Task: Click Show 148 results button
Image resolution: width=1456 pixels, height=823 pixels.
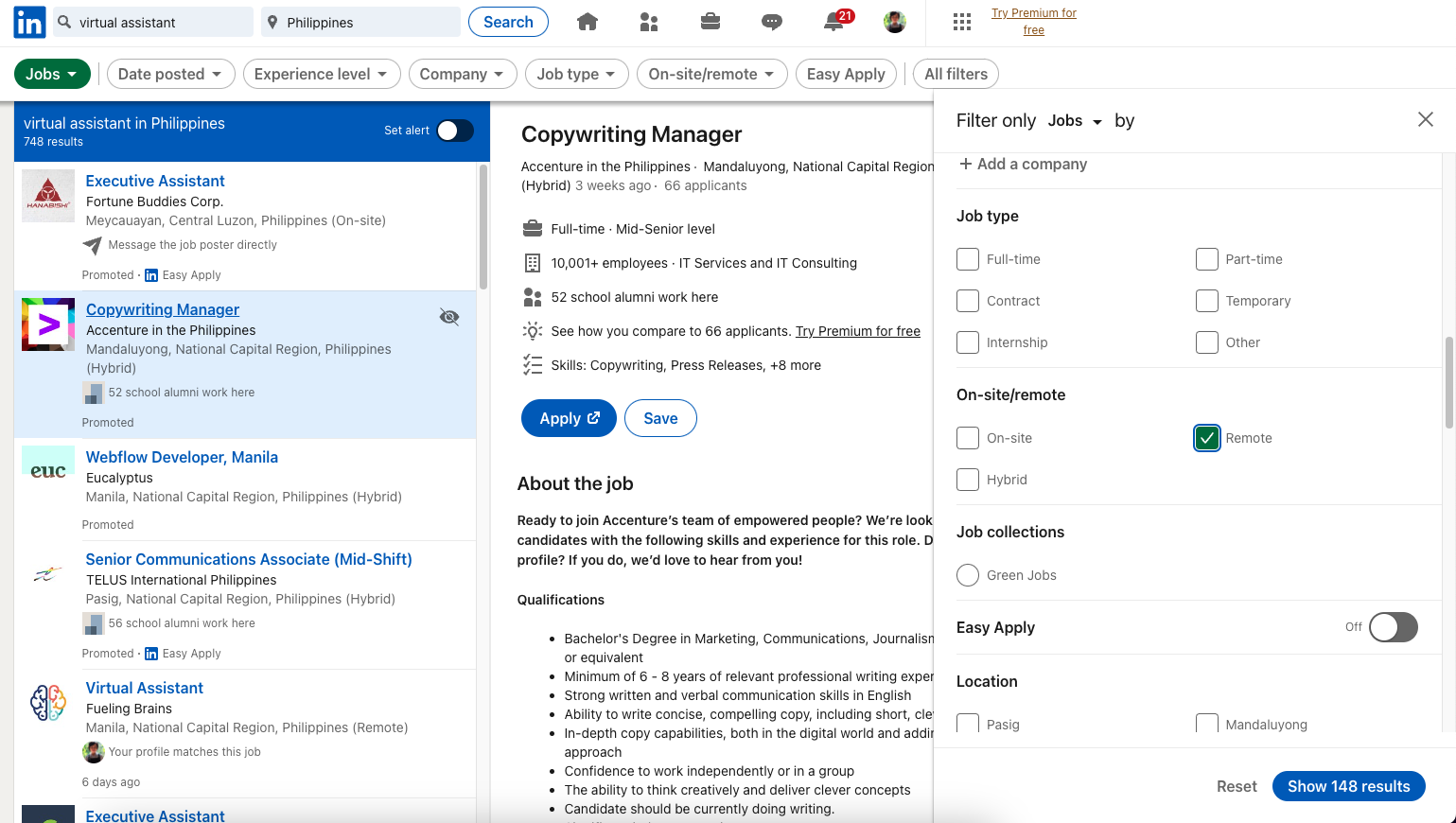Action: pos(1348,786)
